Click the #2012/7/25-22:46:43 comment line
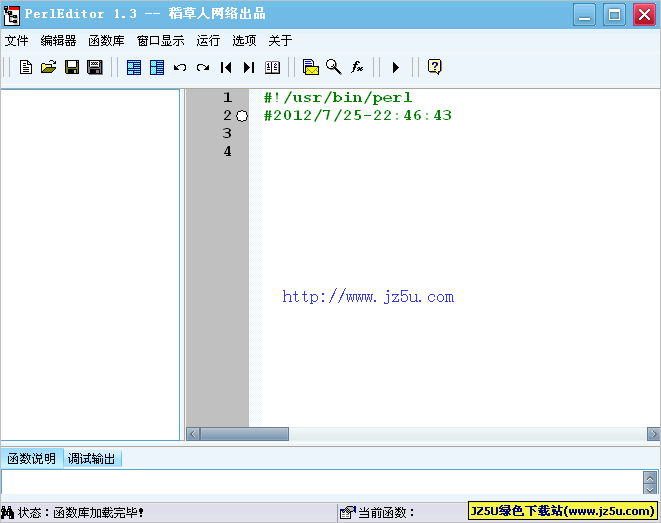The height and width of the screenshot is (523, 661). (x=357, y=115)
